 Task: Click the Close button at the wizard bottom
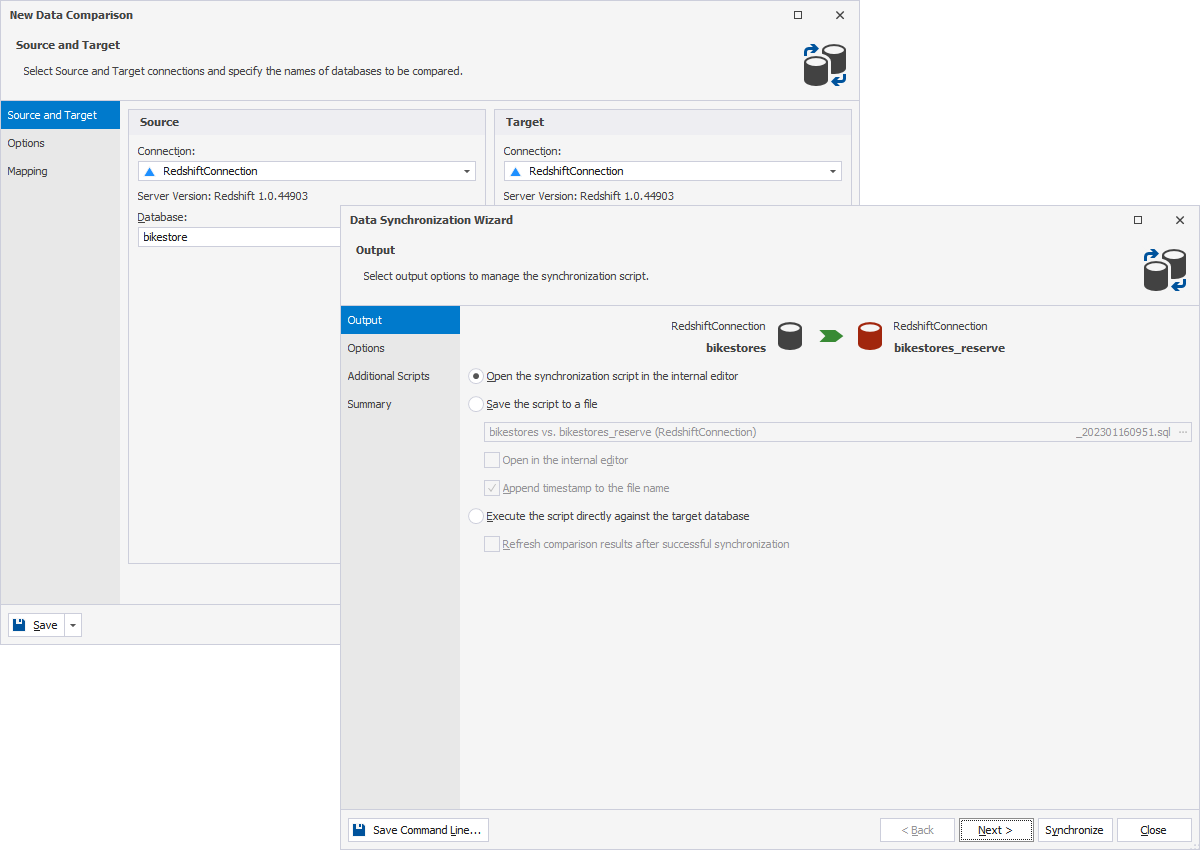tap(1154, 830)
